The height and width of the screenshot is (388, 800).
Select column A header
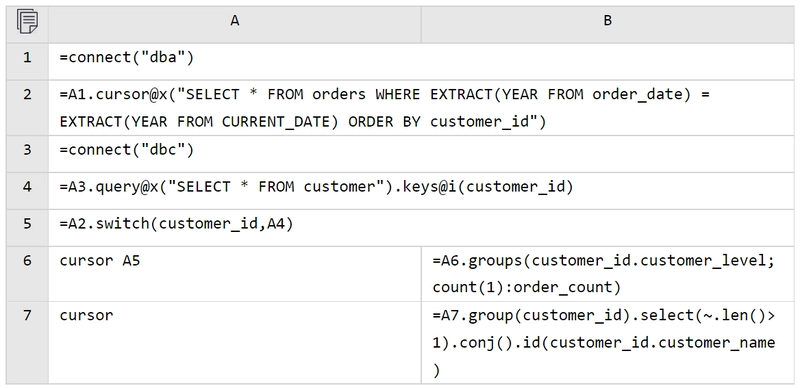235,21
